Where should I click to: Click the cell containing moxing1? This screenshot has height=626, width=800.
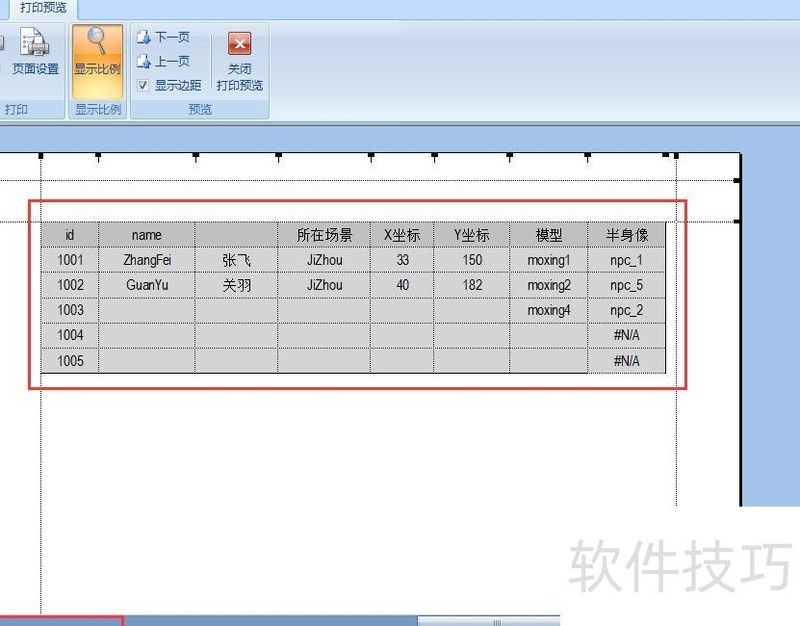click(x=548, y=260)
